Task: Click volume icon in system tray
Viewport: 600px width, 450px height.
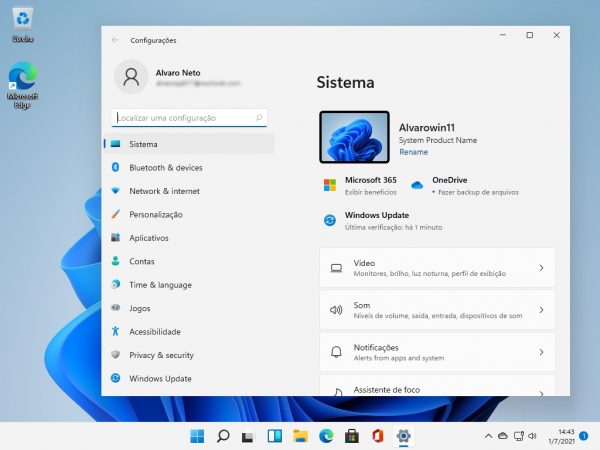Action: 532,436
